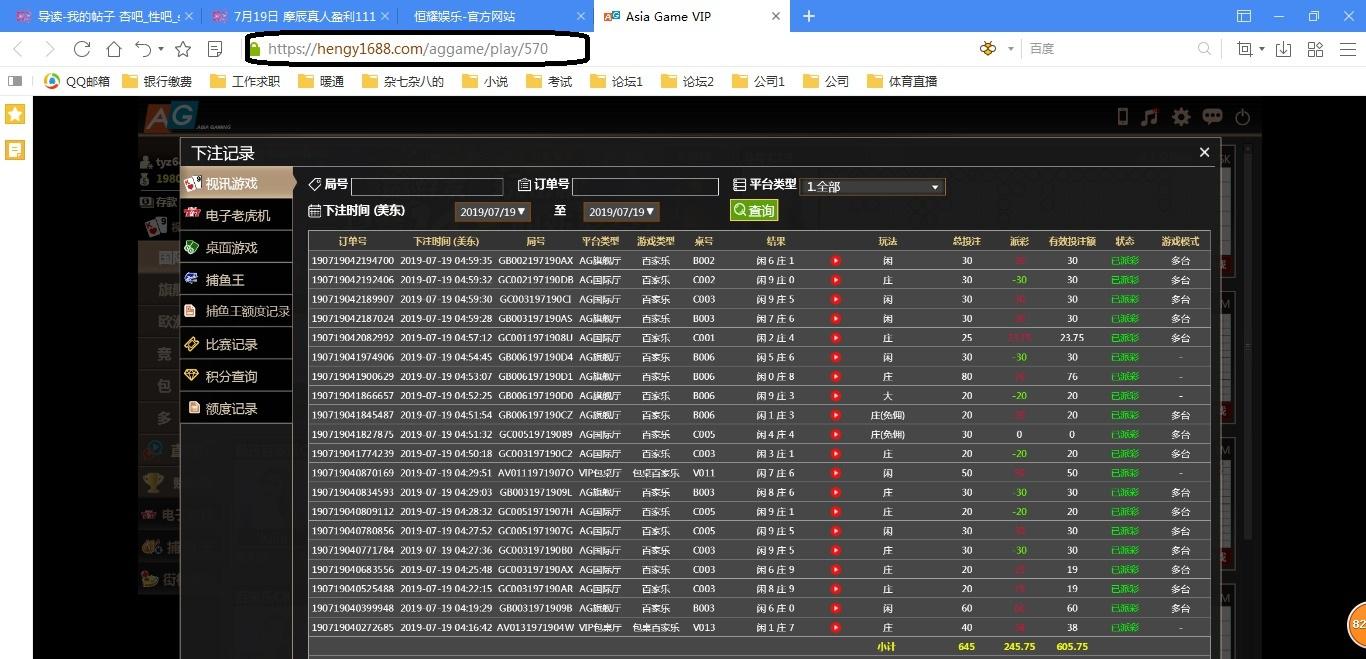The height and width of the screenshot is (659, 1366).
Task: Open 比赛记录 tab
Action: (237, 344)
